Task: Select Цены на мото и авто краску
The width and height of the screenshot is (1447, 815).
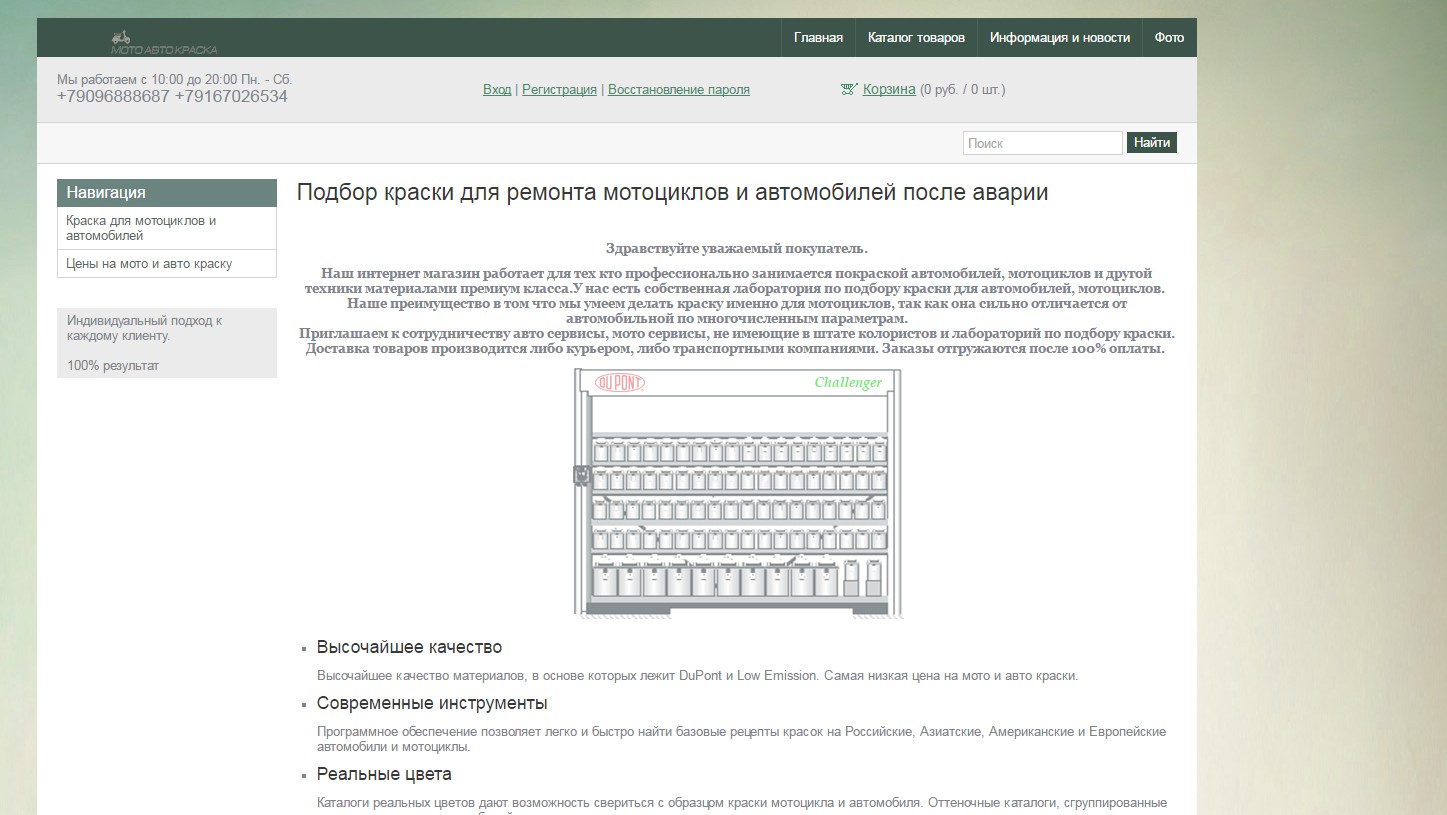Action: 167,264
